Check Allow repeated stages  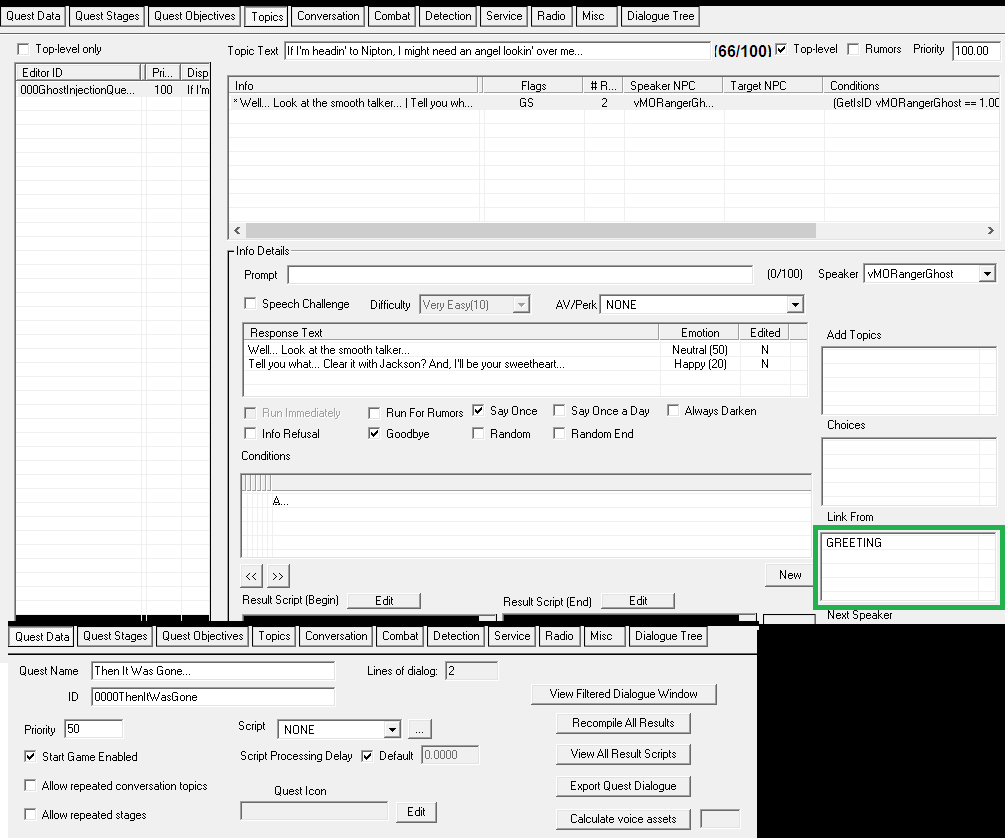click(x=30, y=814)
